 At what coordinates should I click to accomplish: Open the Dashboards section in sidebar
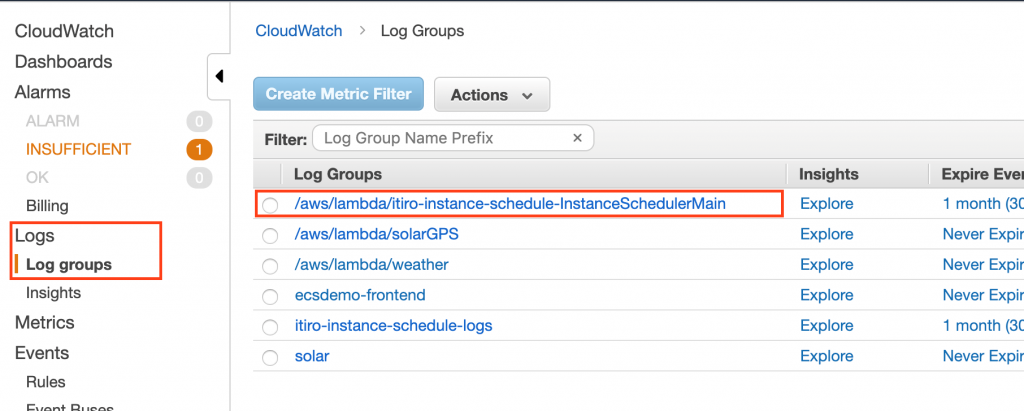pyautogui.click(x=63, y=62)
